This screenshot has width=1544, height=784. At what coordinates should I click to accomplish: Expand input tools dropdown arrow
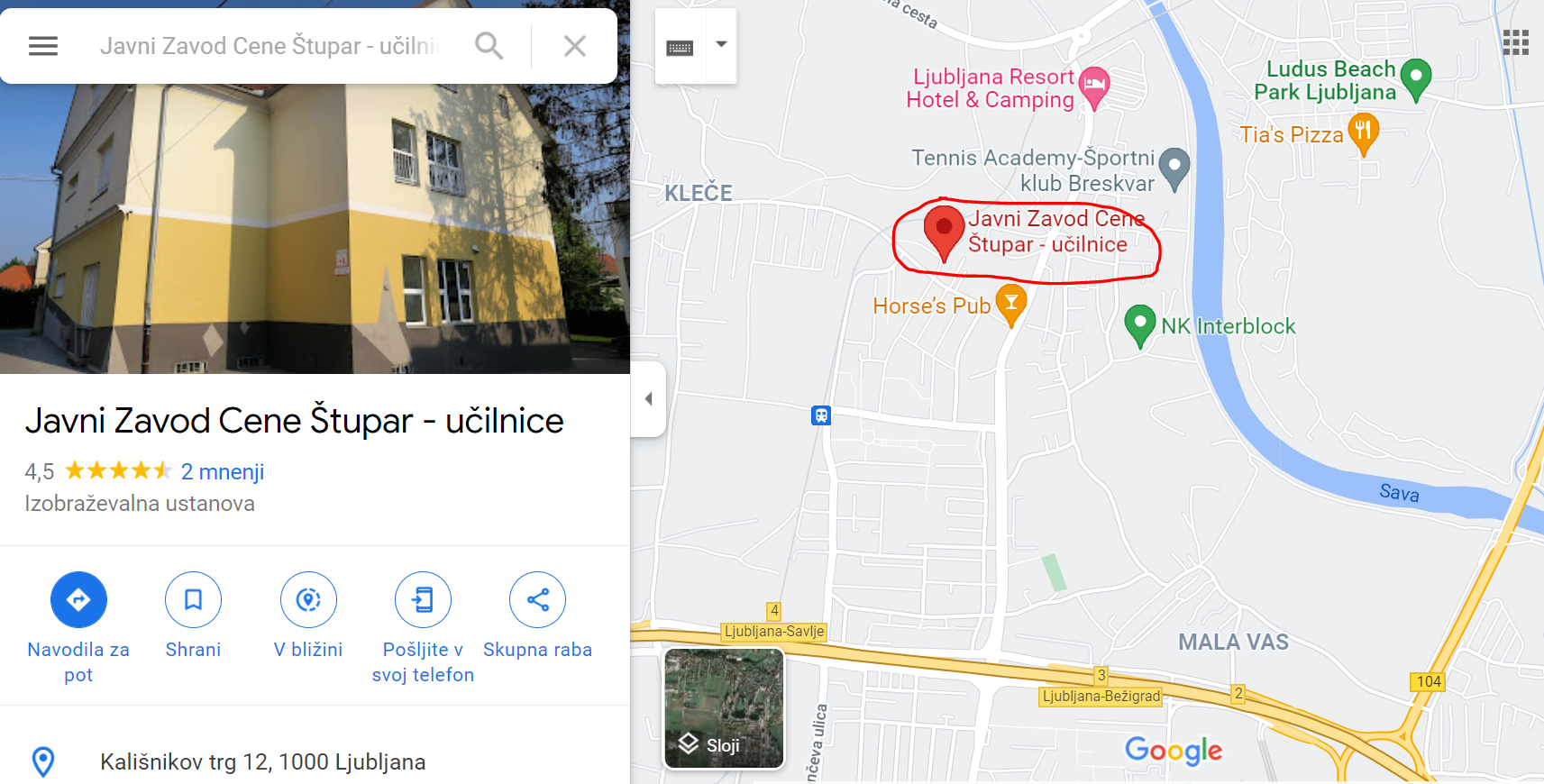click(x=721, y=44)
